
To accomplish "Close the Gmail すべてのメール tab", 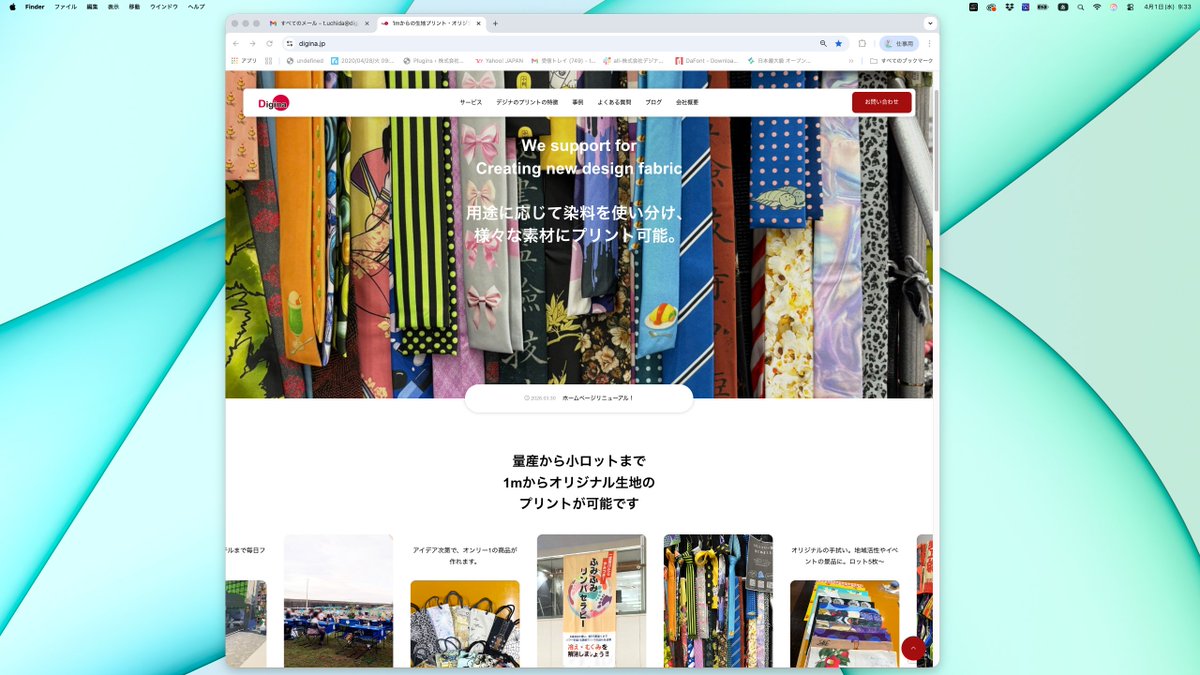I will tap(366, 23).
